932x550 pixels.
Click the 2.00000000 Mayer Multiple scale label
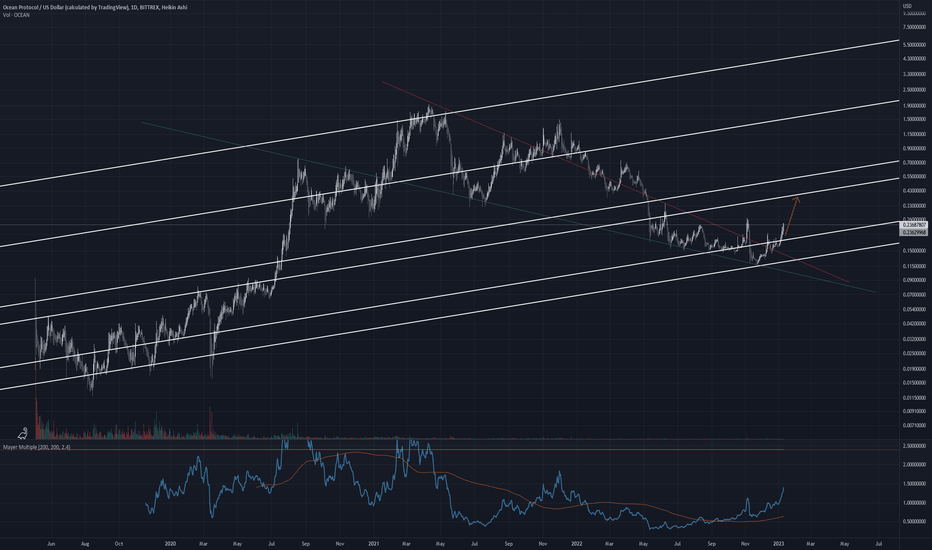(914, 465)
